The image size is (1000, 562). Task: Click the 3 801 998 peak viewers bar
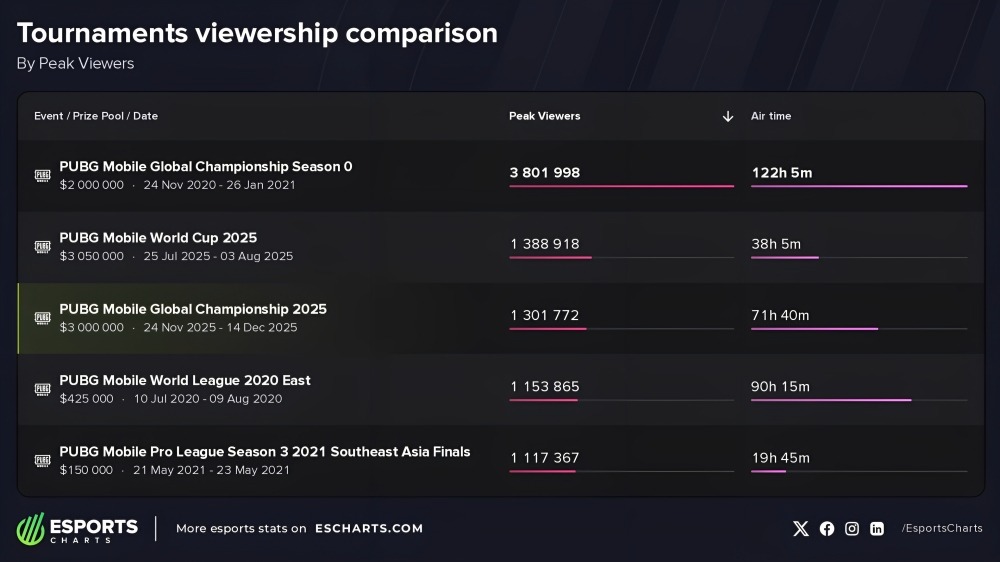point(621,186)
